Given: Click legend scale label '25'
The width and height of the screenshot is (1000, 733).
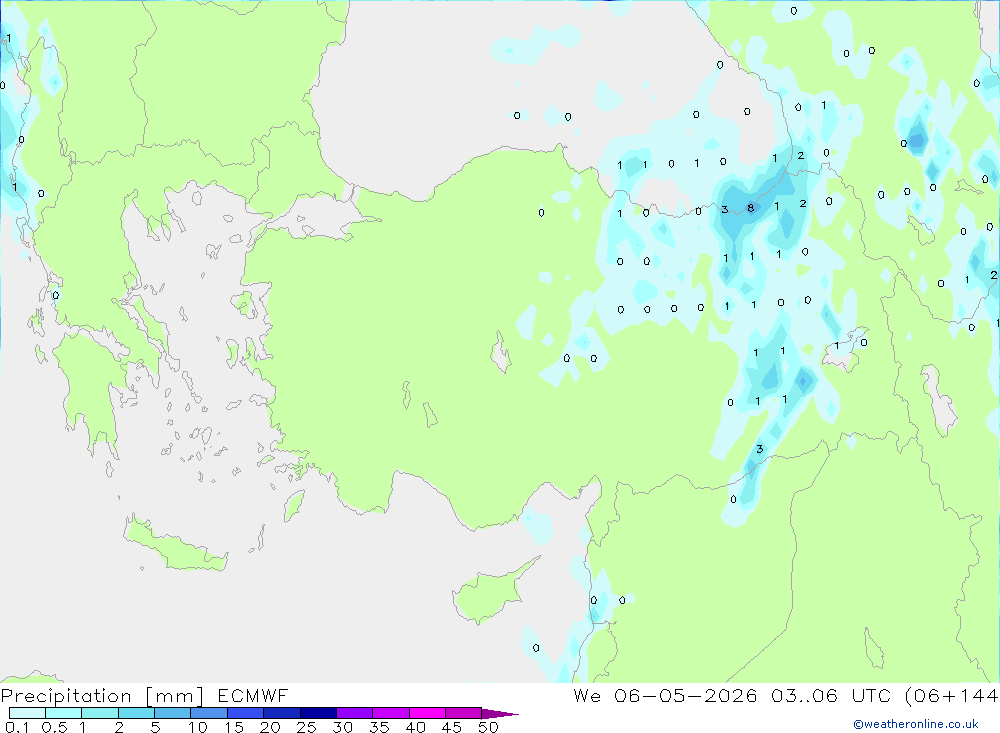Looking at the screenshot, I should (307, 727).
